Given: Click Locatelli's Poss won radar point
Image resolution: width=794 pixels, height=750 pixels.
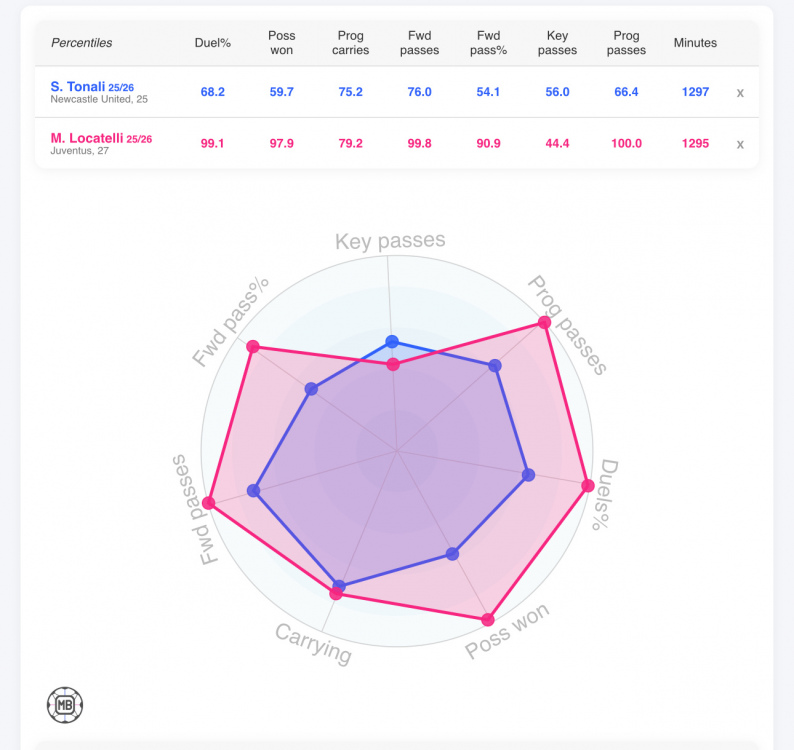Looking at the screenshot, I should click(x=488, y=619).
